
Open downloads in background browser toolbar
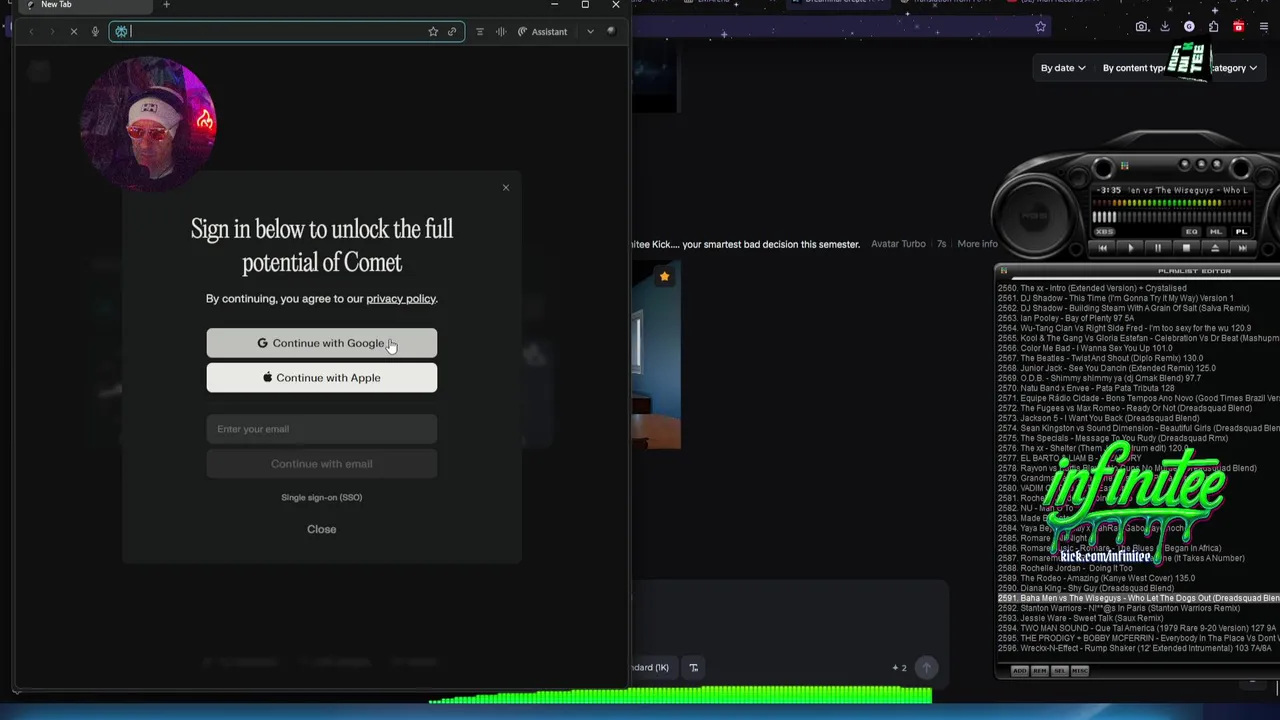[x=1165, y=27]
